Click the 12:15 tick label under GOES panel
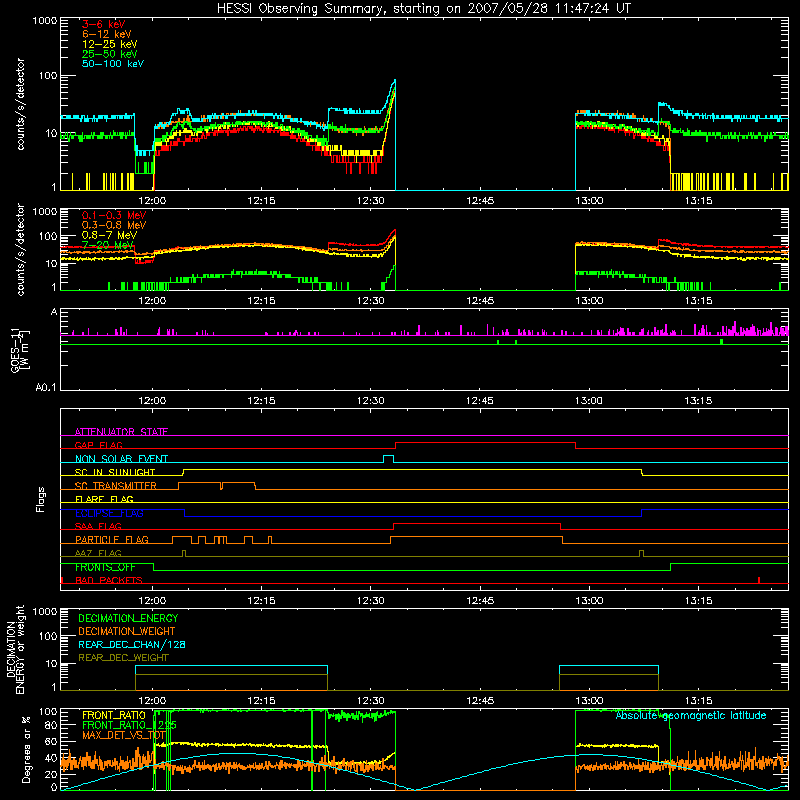Screen dimensions: 800x800 (261, 401)
